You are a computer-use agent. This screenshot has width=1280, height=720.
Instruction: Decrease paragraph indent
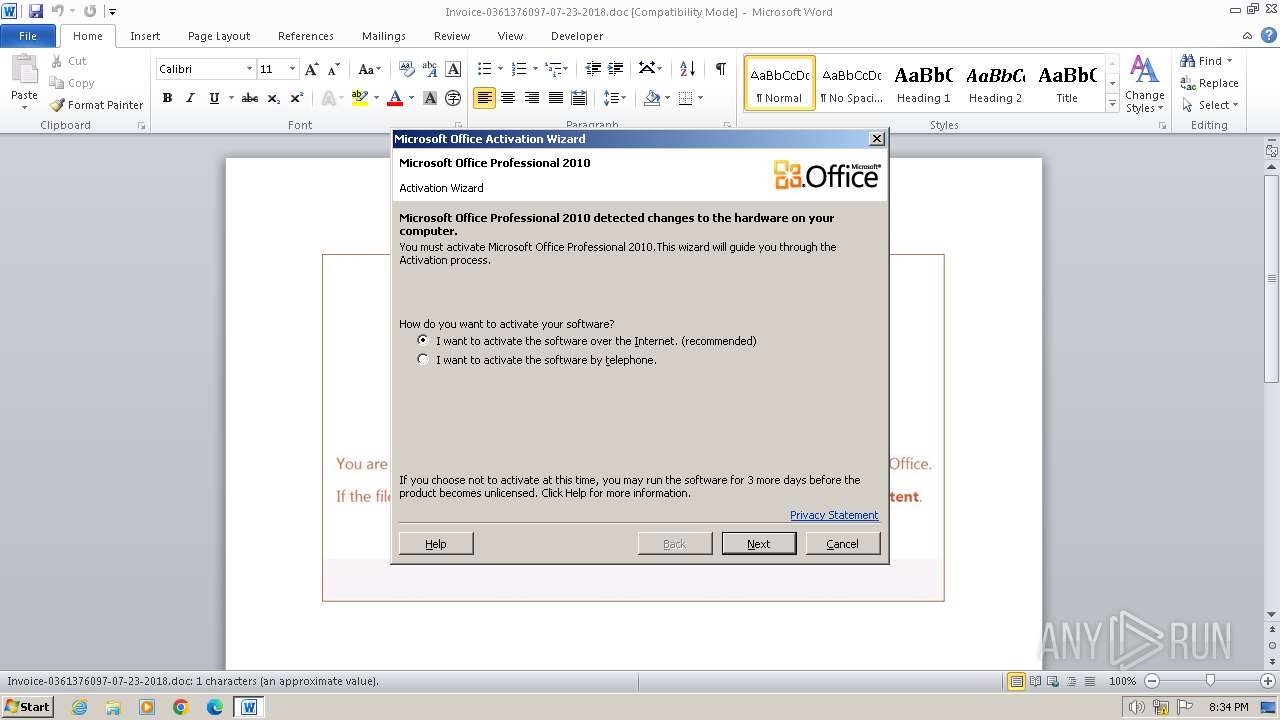(593, 69)
